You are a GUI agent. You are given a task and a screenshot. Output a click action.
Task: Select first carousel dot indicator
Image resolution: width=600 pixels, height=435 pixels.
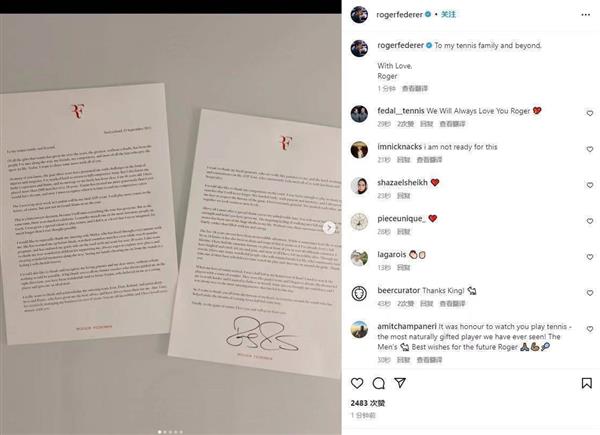click(x=160, y=432)
